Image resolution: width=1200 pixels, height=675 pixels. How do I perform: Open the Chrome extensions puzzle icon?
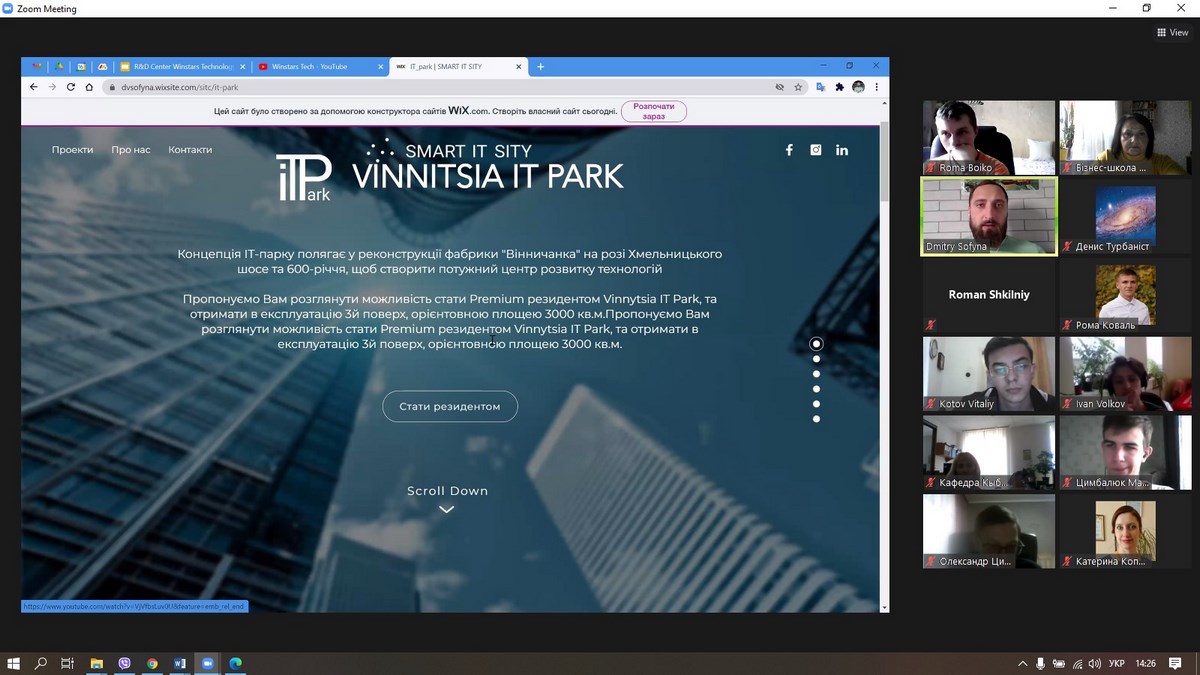tap(840, 87)
